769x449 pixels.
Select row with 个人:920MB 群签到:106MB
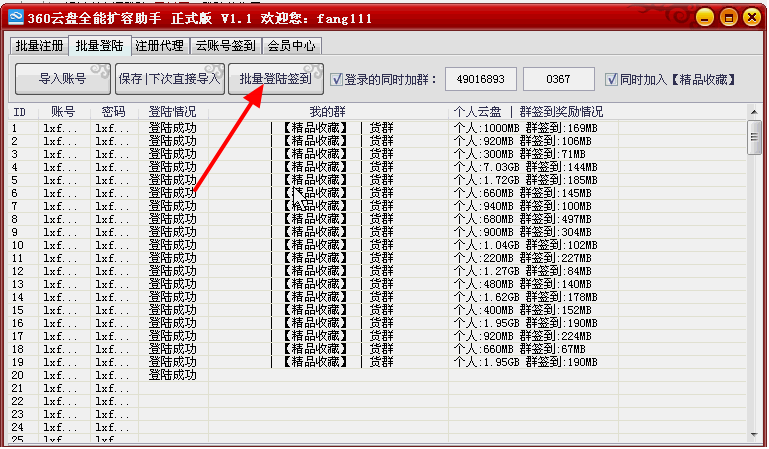click(x=378, y=141)
